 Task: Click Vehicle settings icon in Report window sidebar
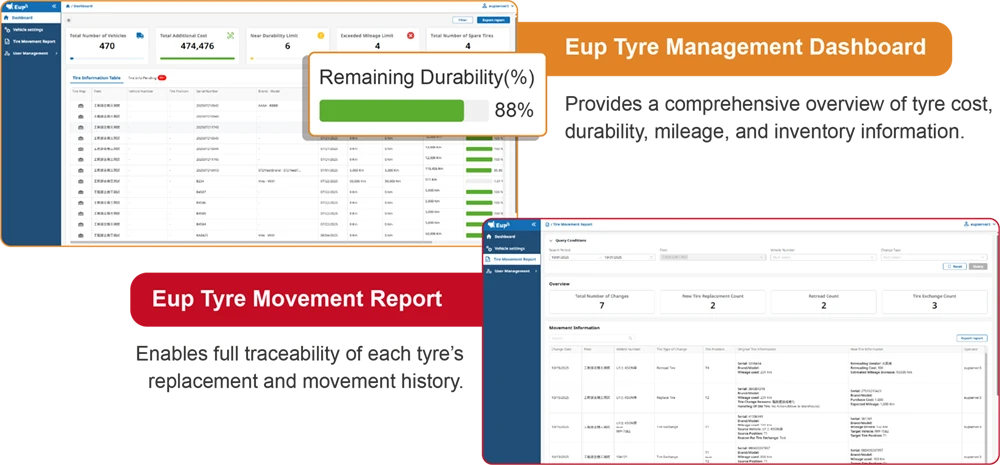pyautogui.click(x=489, y=248)
